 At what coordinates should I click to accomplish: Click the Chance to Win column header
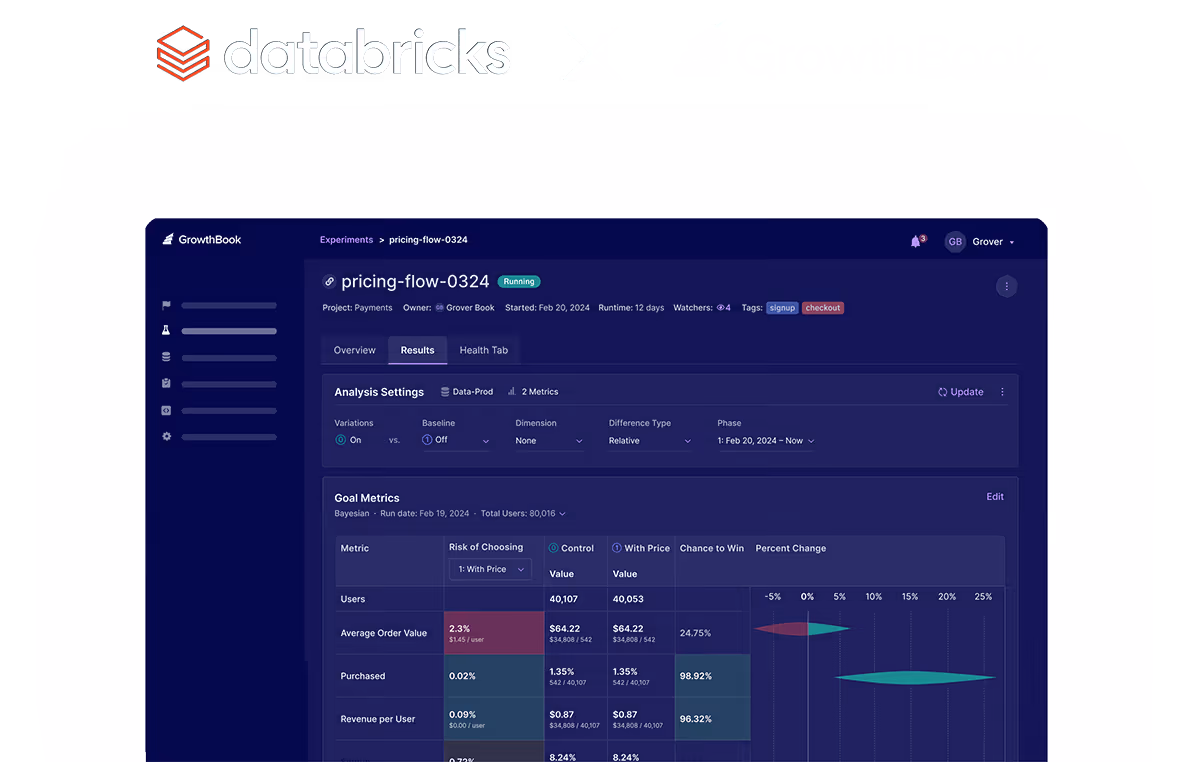[x=712, y=548]
